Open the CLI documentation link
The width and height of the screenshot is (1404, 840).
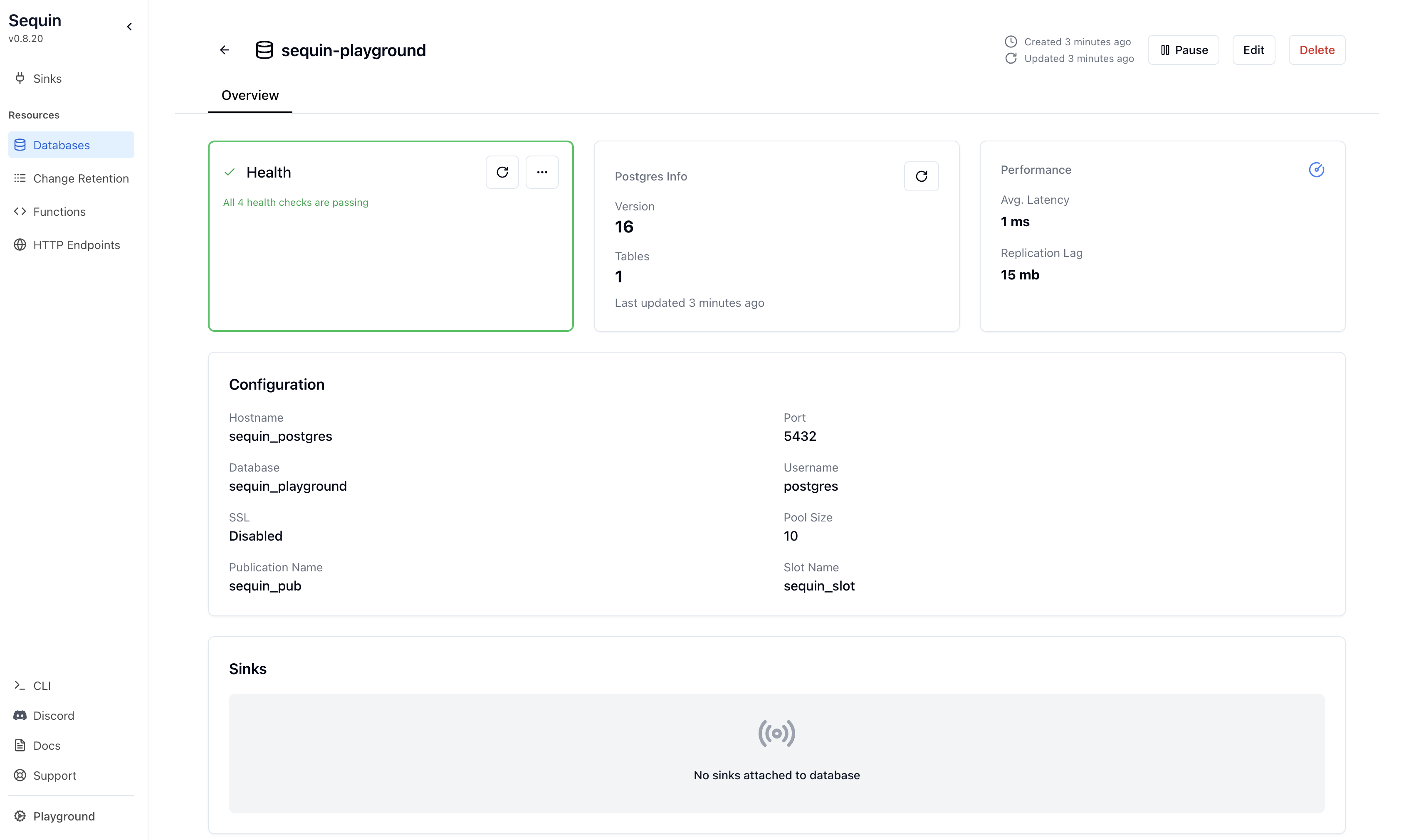[42, 685]
